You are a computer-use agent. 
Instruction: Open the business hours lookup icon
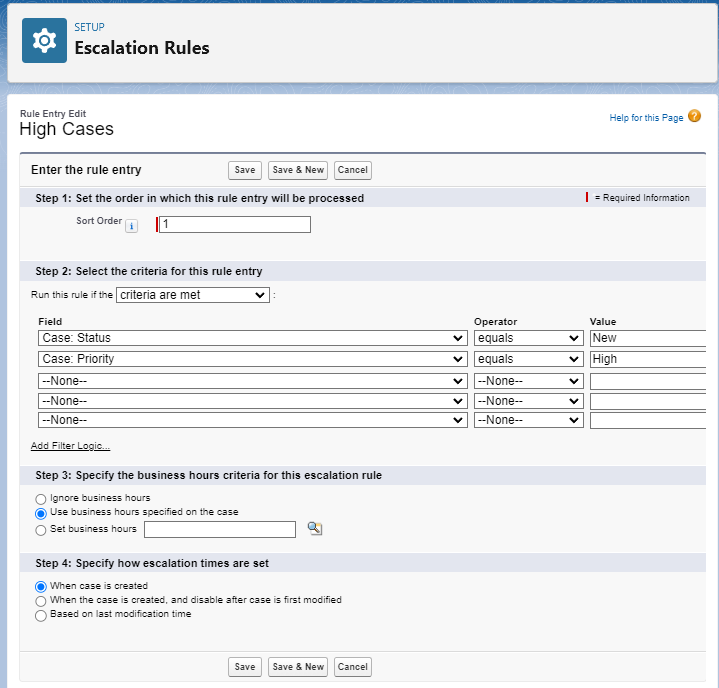[x=315, y=529]
